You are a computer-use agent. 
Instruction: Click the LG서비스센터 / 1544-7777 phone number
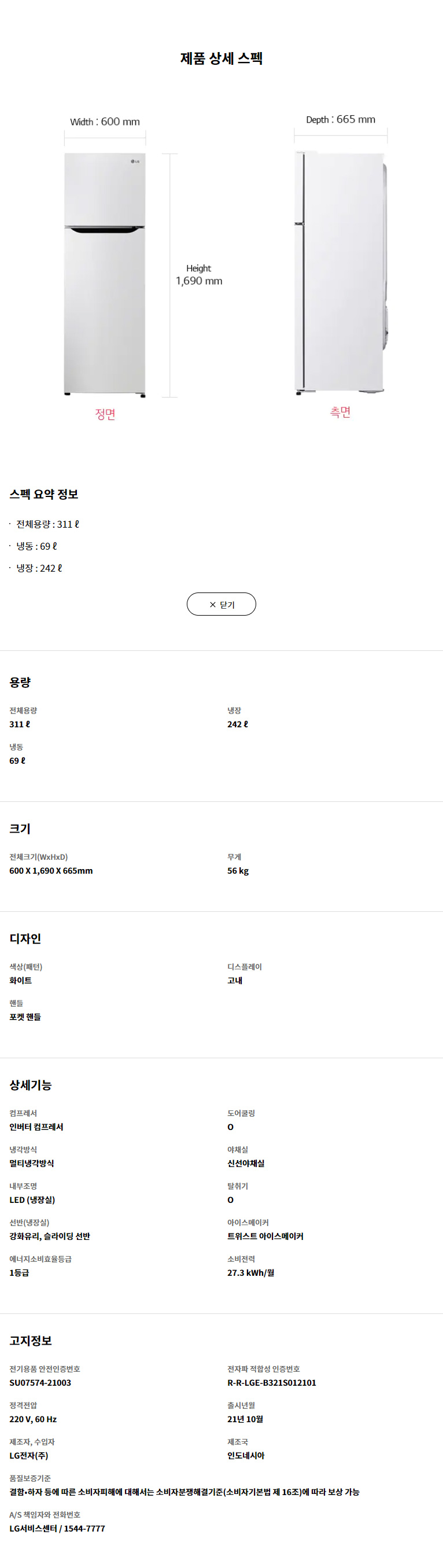[57, 1529]
